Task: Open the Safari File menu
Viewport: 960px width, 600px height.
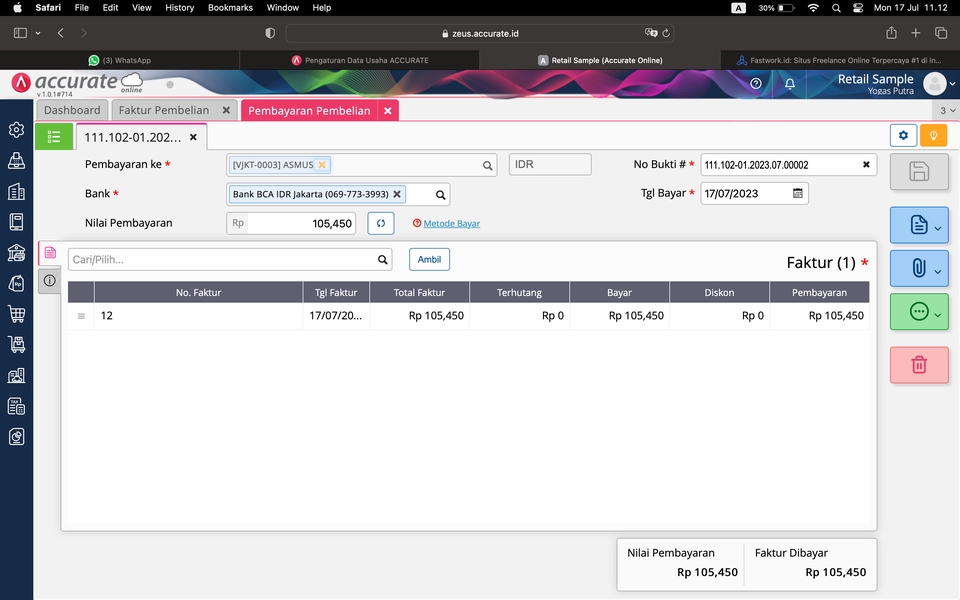Action: (x=81, y=7)
